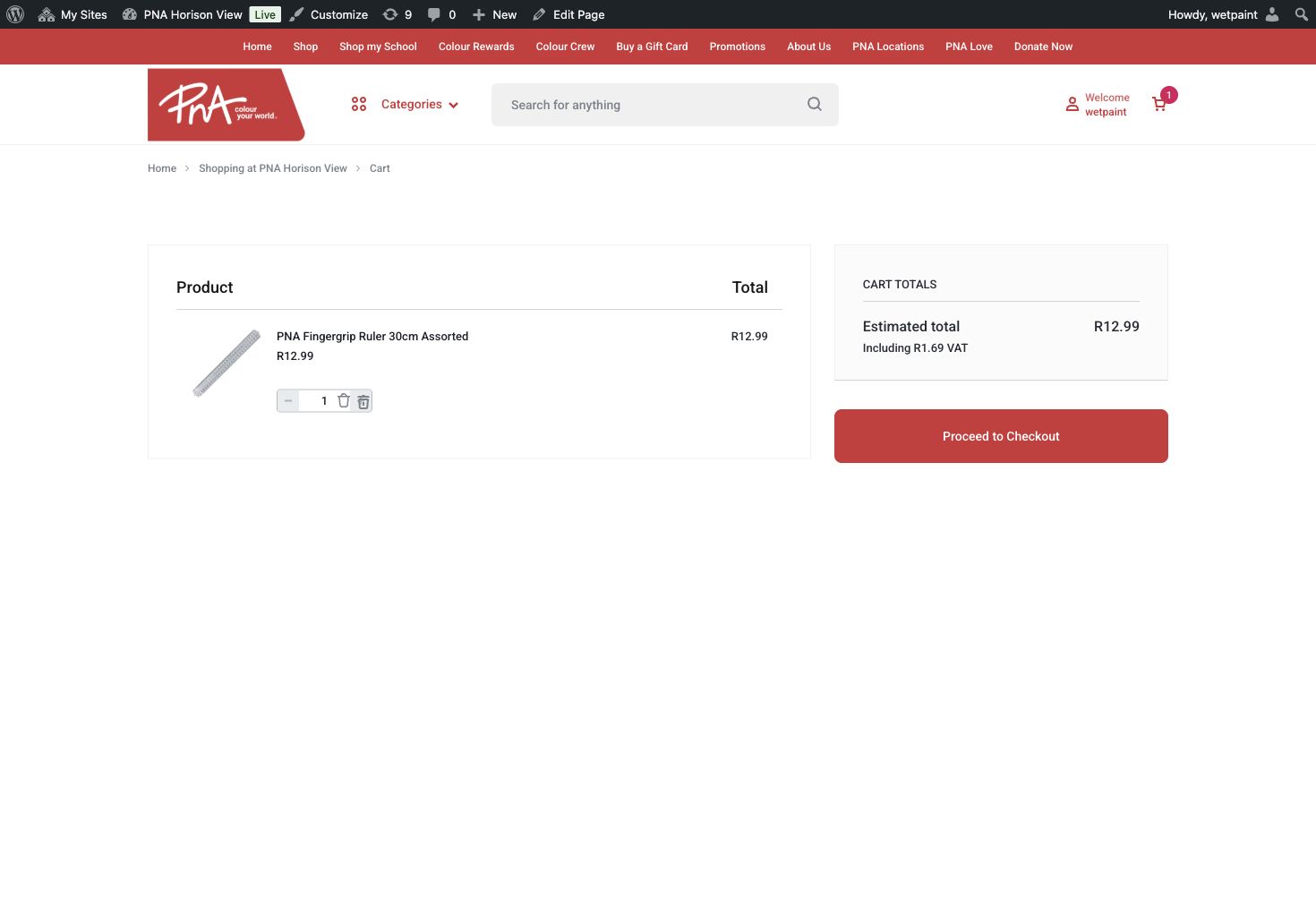Open Shop my School page
Viewport: 1316px width, 917px height.
point(378,47)
